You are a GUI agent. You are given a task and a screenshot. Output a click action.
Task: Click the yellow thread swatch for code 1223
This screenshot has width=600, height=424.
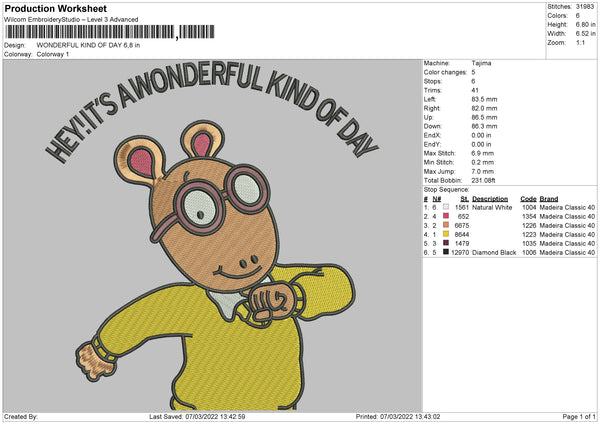click(446, 234)
